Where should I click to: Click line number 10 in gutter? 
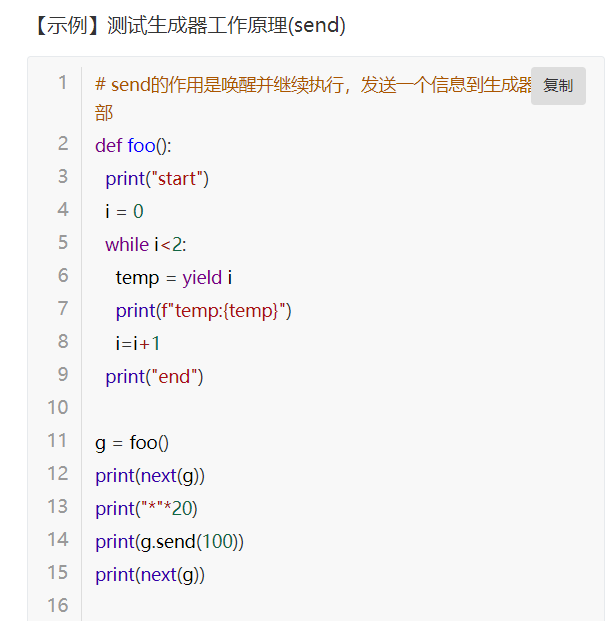pyautogui.click(x=58, y=408)
